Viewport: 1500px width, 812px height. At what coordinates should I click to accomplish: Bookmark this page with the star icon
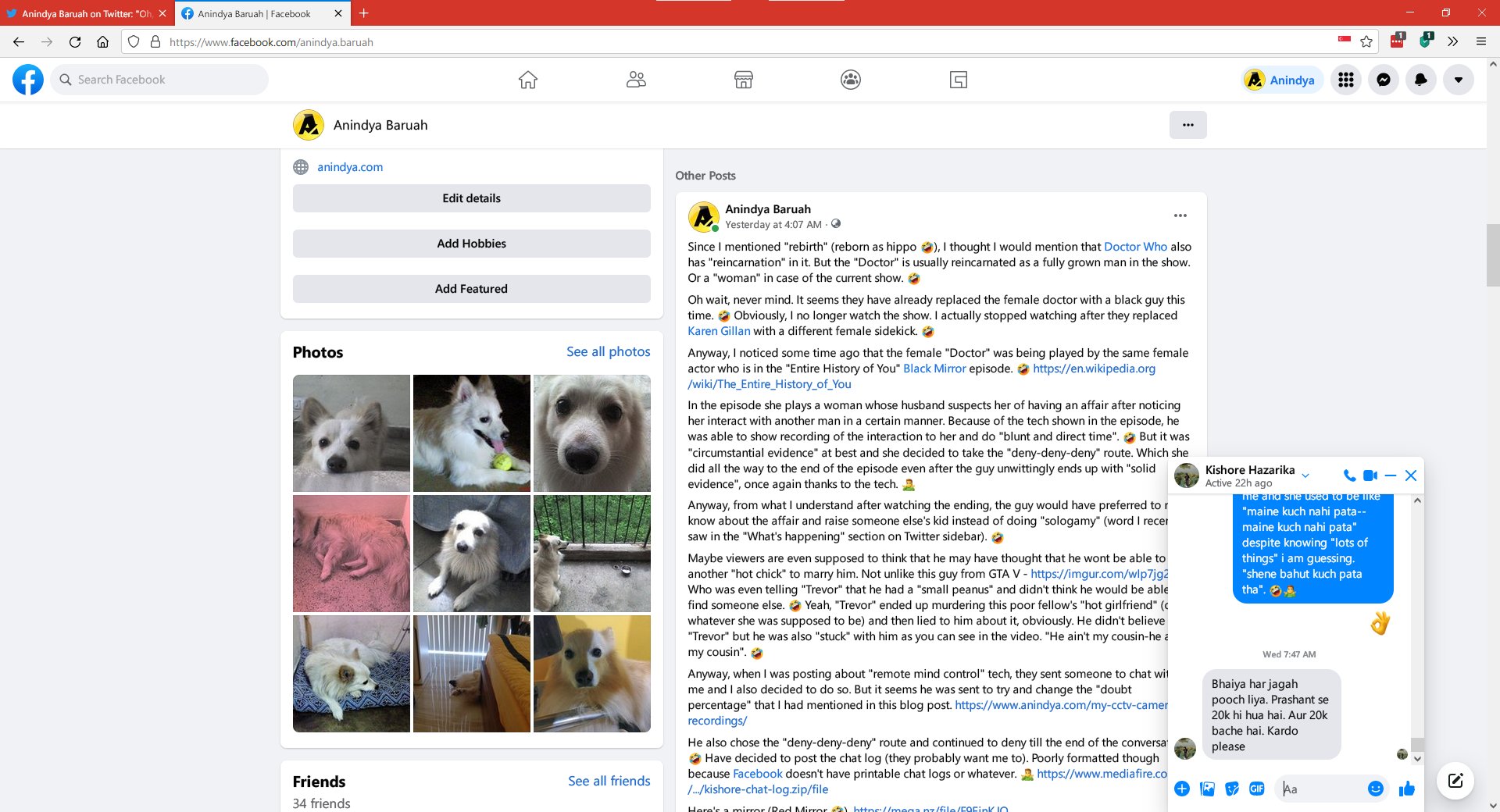[1366, 42]
